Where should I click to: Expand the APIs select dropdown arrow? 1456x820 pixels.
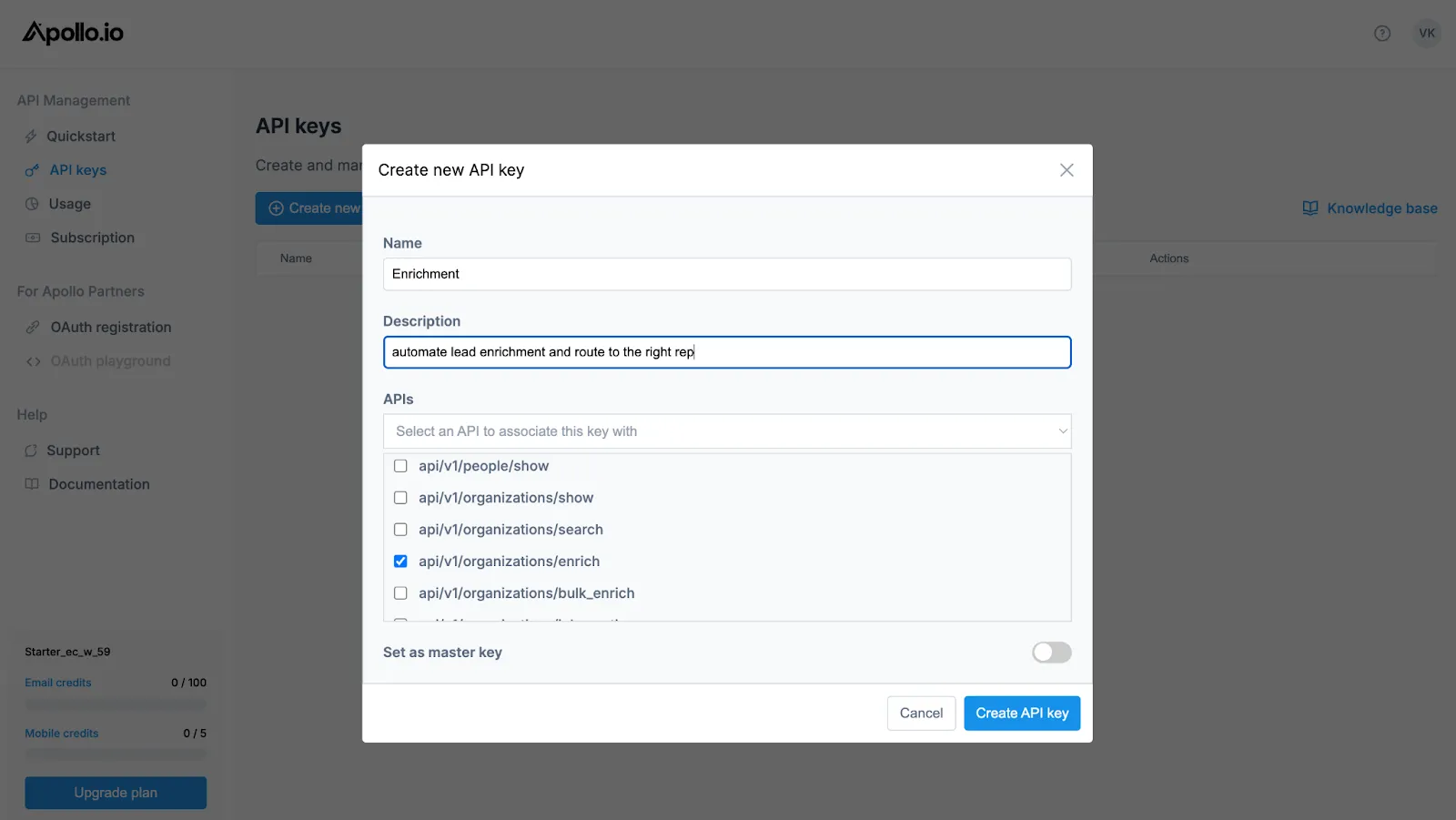[1062, 431]
